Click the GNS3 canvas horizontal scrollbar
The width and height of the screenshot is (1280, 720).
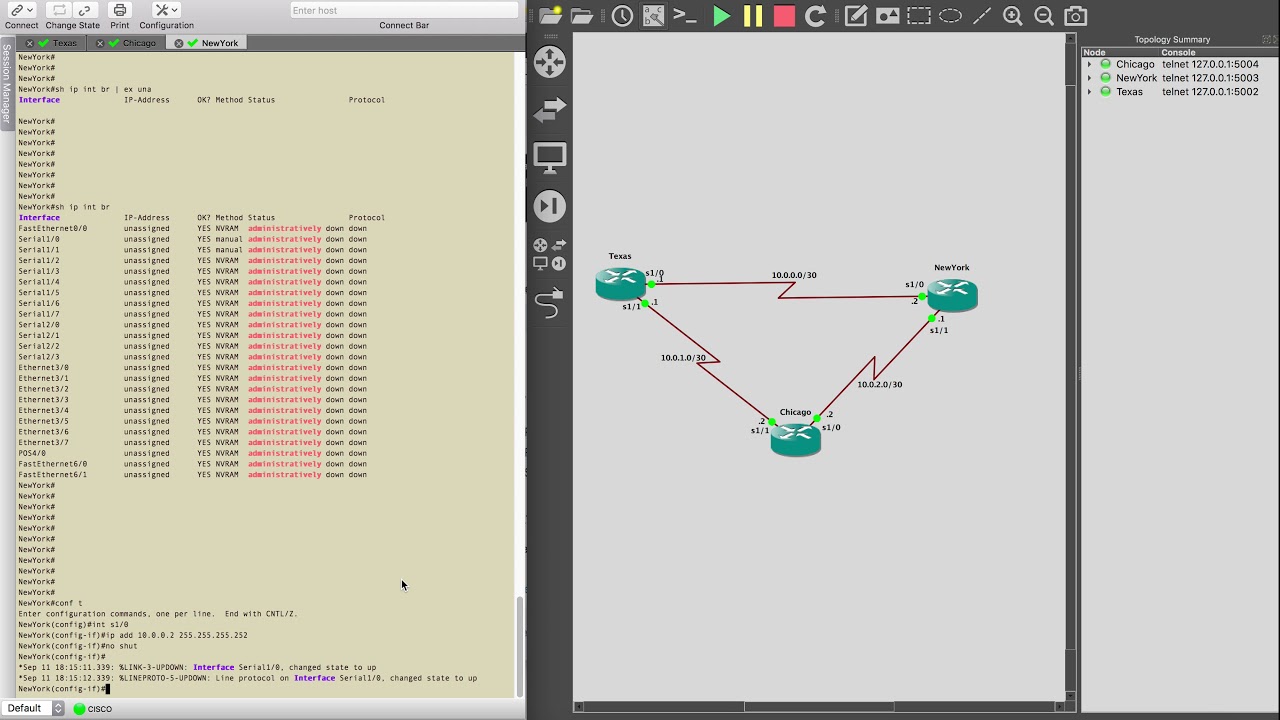pyautogui.click(x=819, y=707)
